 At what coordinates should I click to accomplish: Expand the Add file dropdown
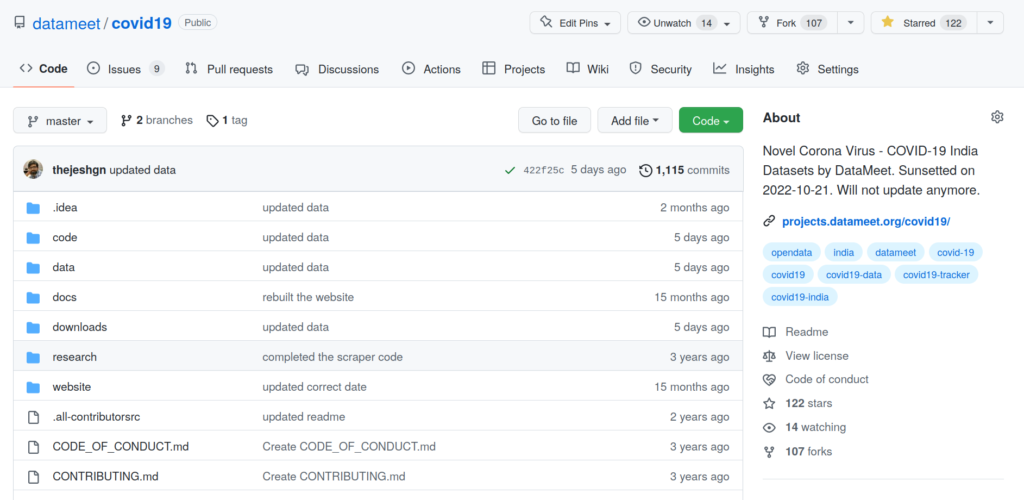(635, 121)
